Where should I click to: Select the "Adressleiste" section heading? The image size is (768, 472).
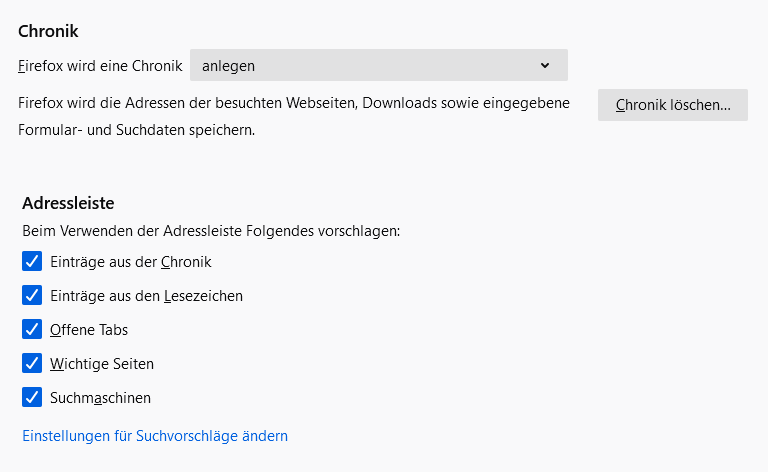coord(68,203)
